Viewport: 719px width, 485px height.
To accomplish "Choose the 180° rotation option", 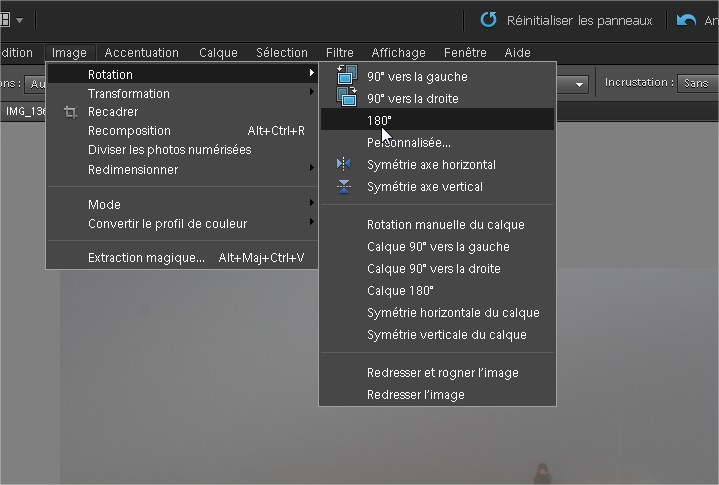I will click(x=380, y=120).
